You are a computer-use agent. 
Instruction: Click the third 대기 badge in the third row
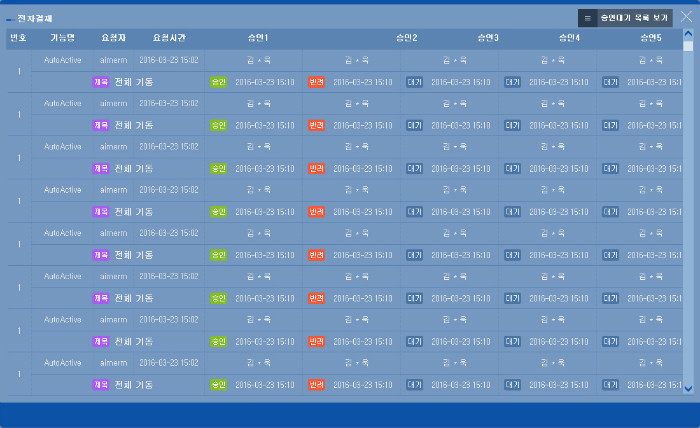tap(610, 169)
